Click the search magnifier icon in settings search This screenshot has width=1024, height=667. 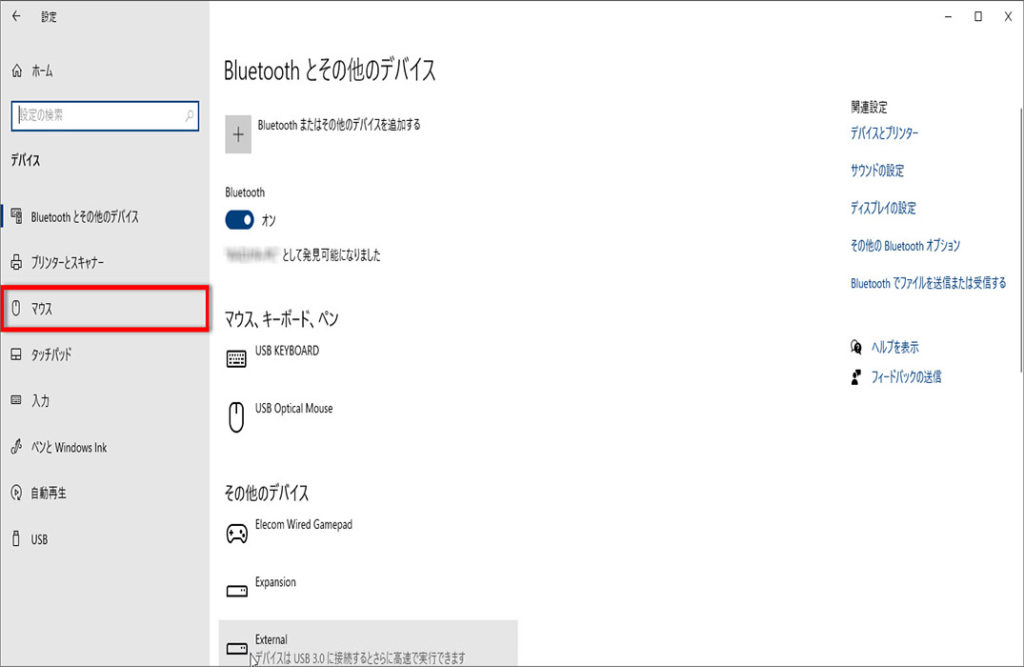(x=189, y=116)
